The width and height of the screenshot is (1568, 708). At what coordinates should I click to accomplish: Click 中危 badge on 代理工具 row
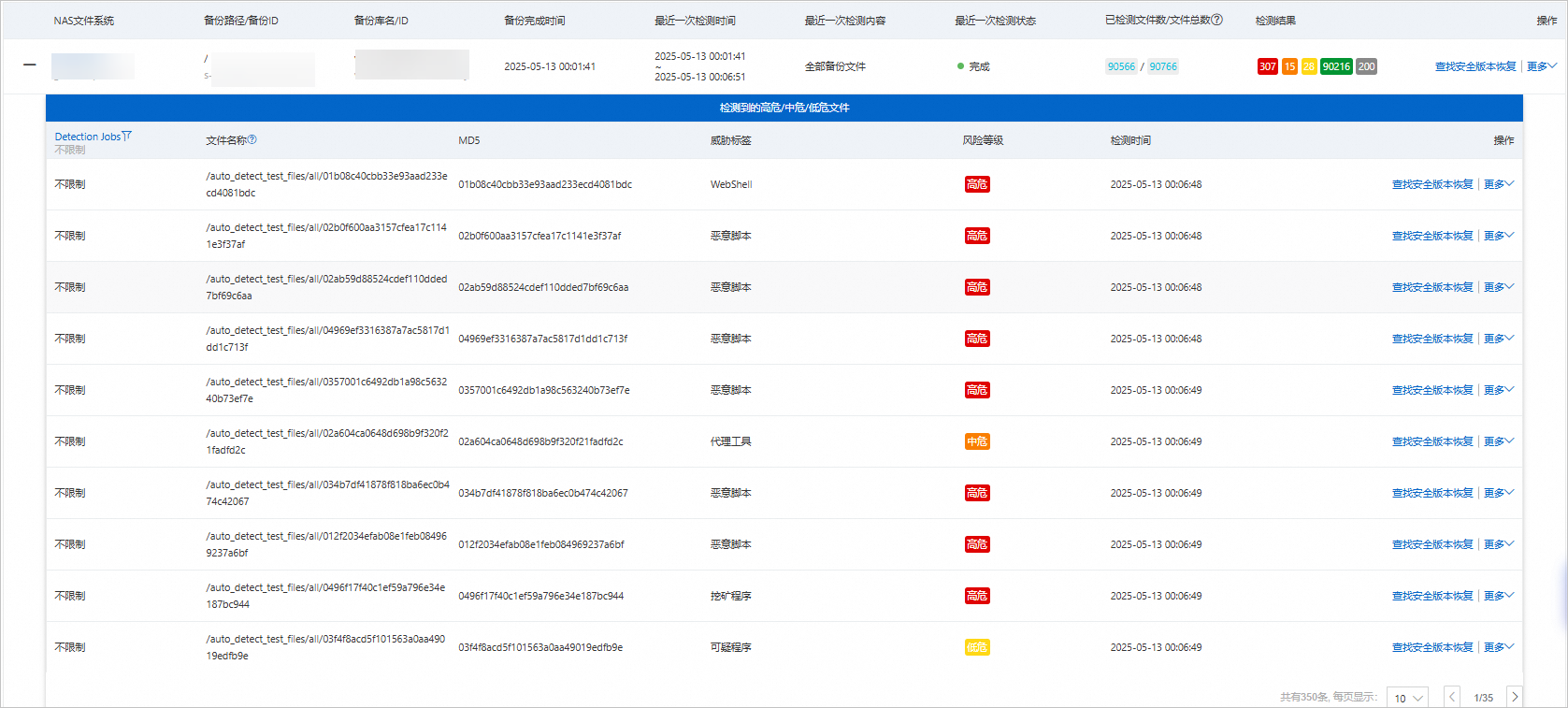point(977,441)
